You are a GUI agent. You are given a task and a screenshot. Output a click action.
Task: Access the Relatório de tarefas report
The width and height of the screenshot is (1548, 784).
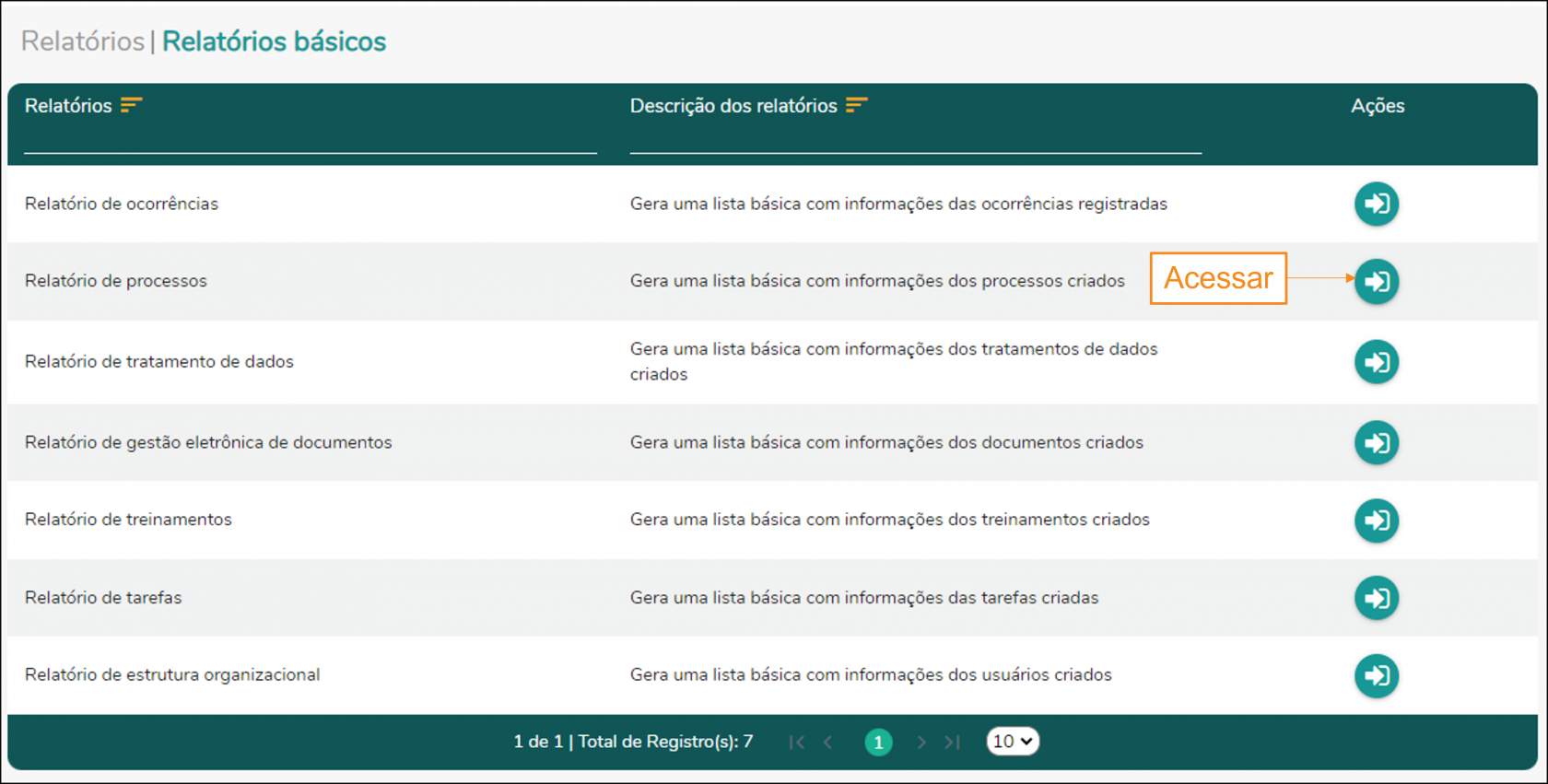click(x=1377, y=598)
